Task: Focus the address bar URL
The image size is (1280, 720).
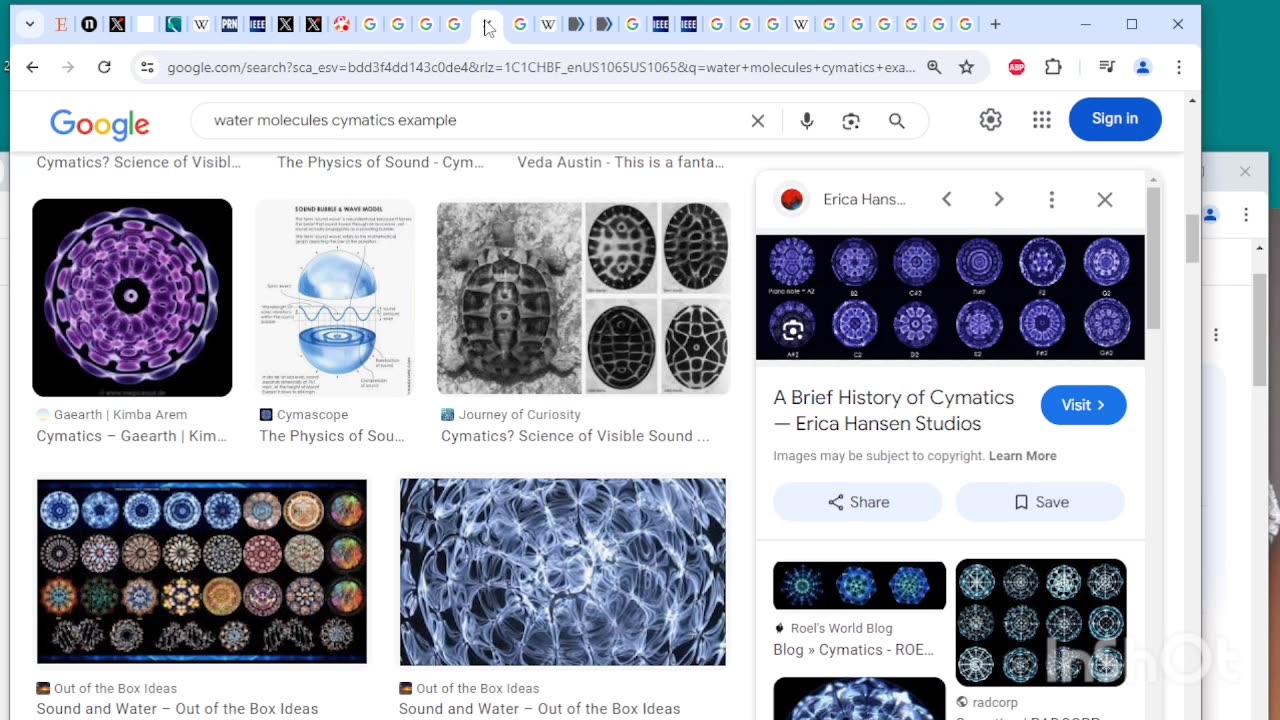Action: 540,67
